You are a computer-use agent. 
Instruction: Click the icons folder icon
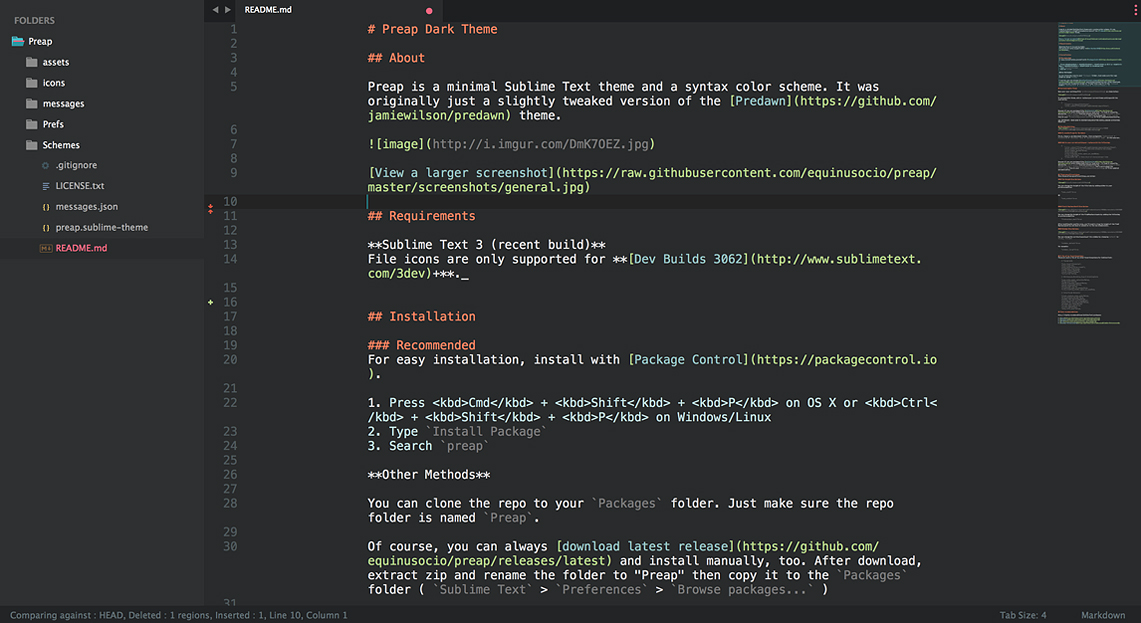(31, 83)
